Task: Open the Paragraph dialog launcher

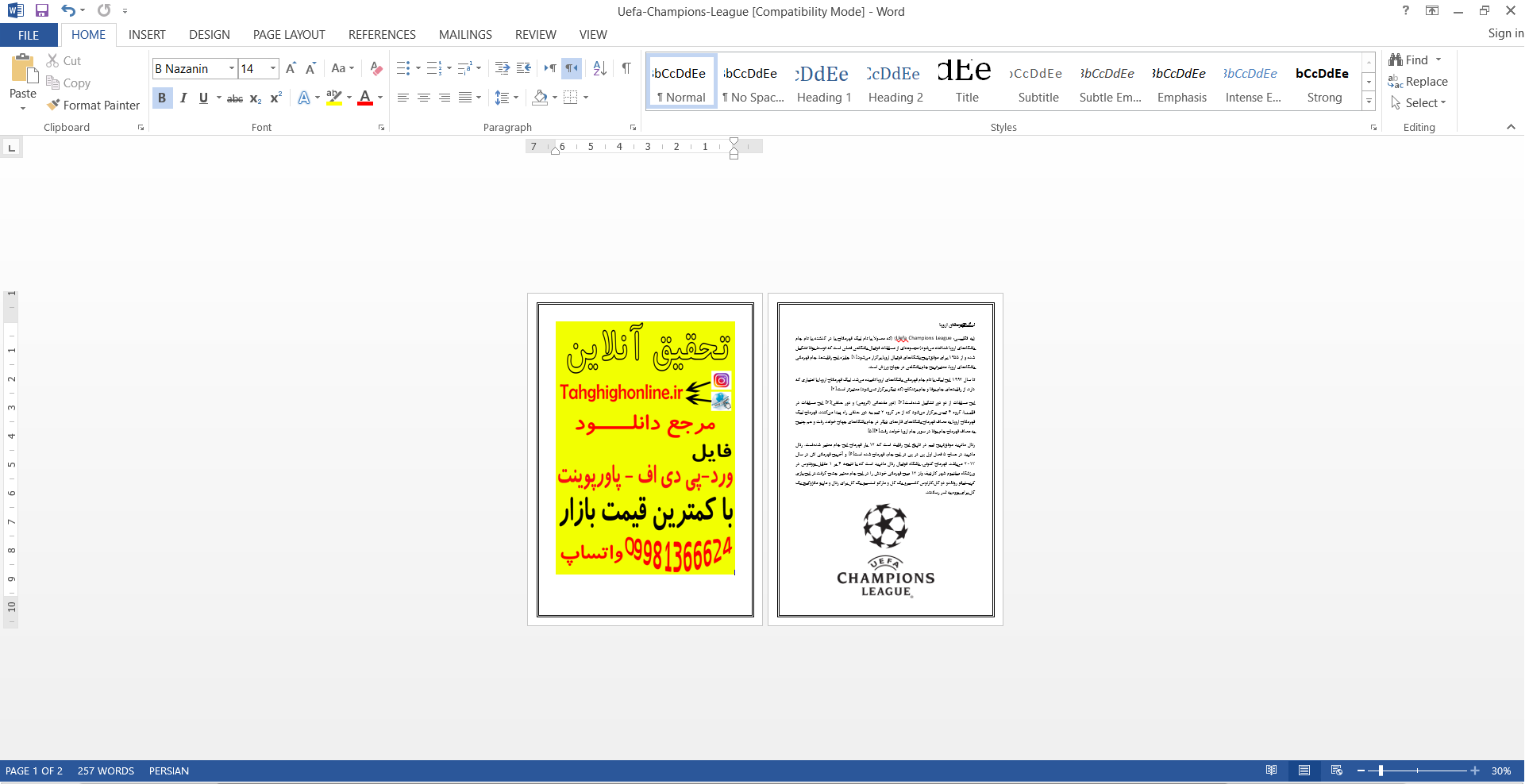Action: [633, 128]
